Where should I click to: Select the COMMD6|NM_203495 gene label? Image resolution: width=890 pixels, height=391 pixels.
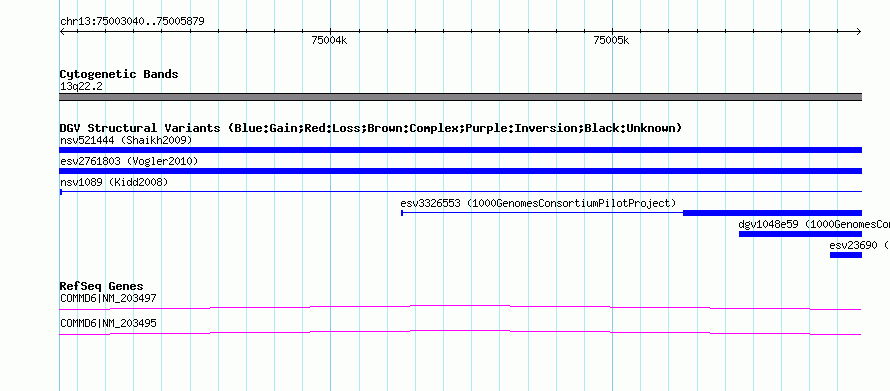(x=108, y=323)
